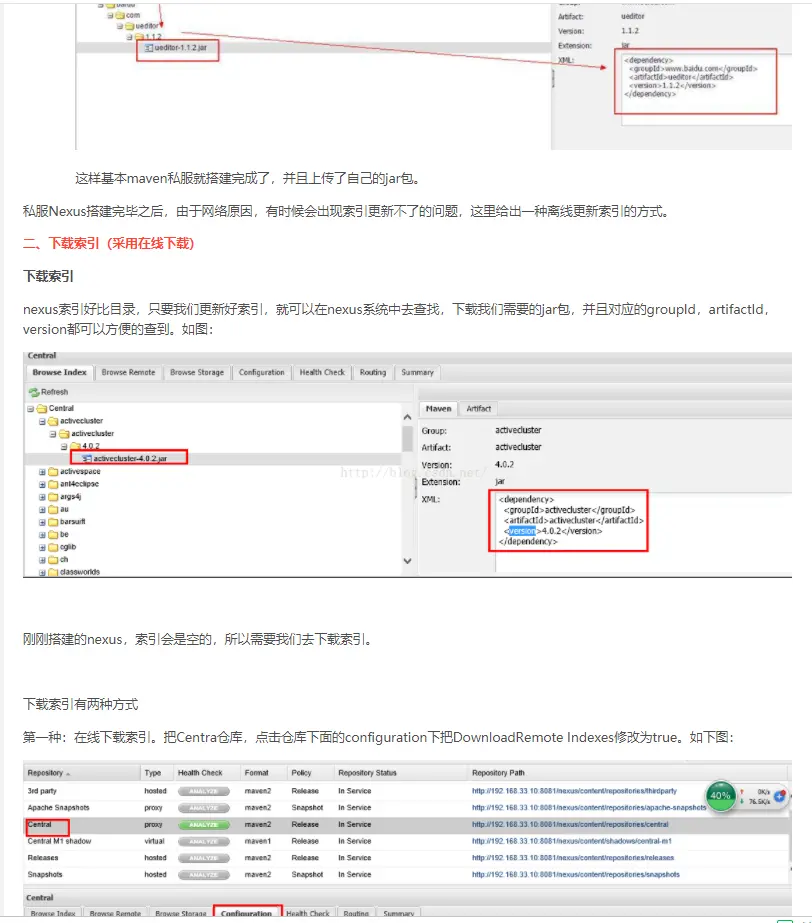Select the ueditor-1.1.2.jar tree item

tap(180, 48)
